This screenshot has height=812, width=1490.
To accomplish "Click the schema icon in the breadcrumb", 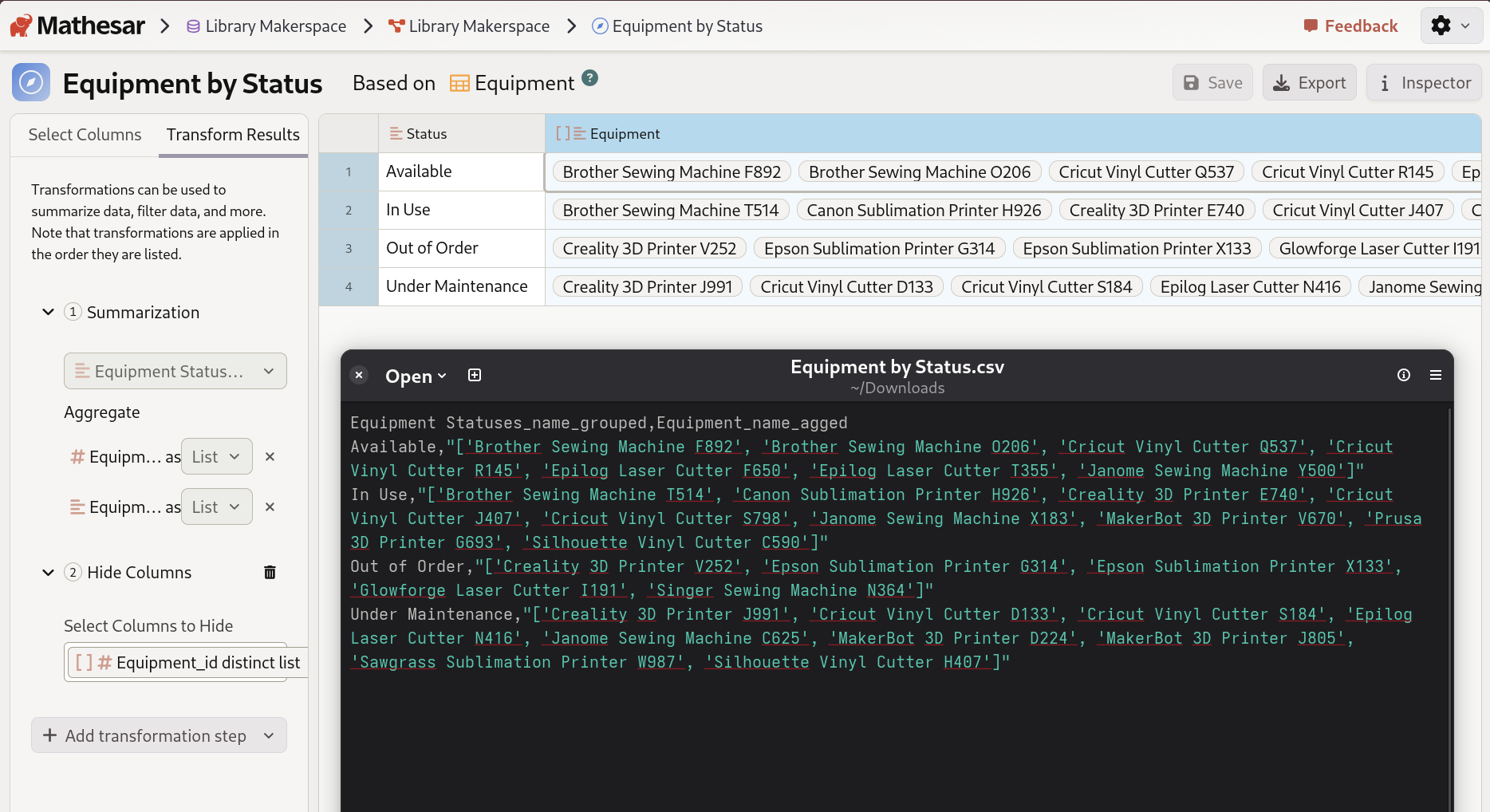I will pos(396,26).
